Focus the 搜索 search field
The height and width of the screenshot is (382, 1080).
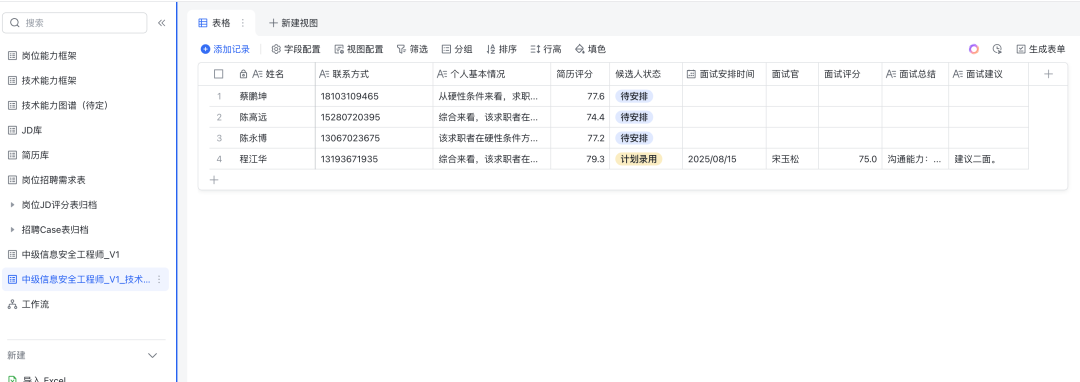pos(75,23)
